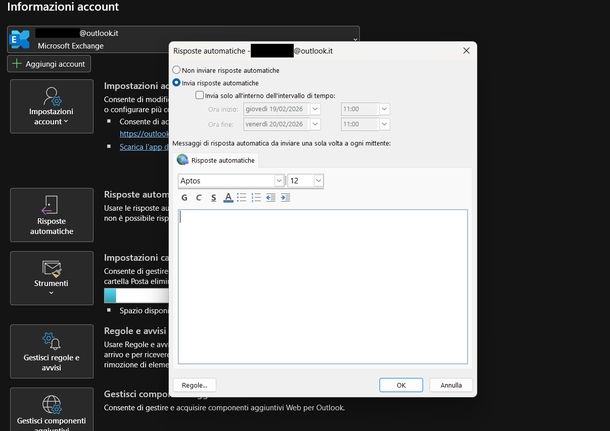Toggle italic (C) formatting in reply editor
The width and height of the screenshot is (610, 431).
click(199, 198)
